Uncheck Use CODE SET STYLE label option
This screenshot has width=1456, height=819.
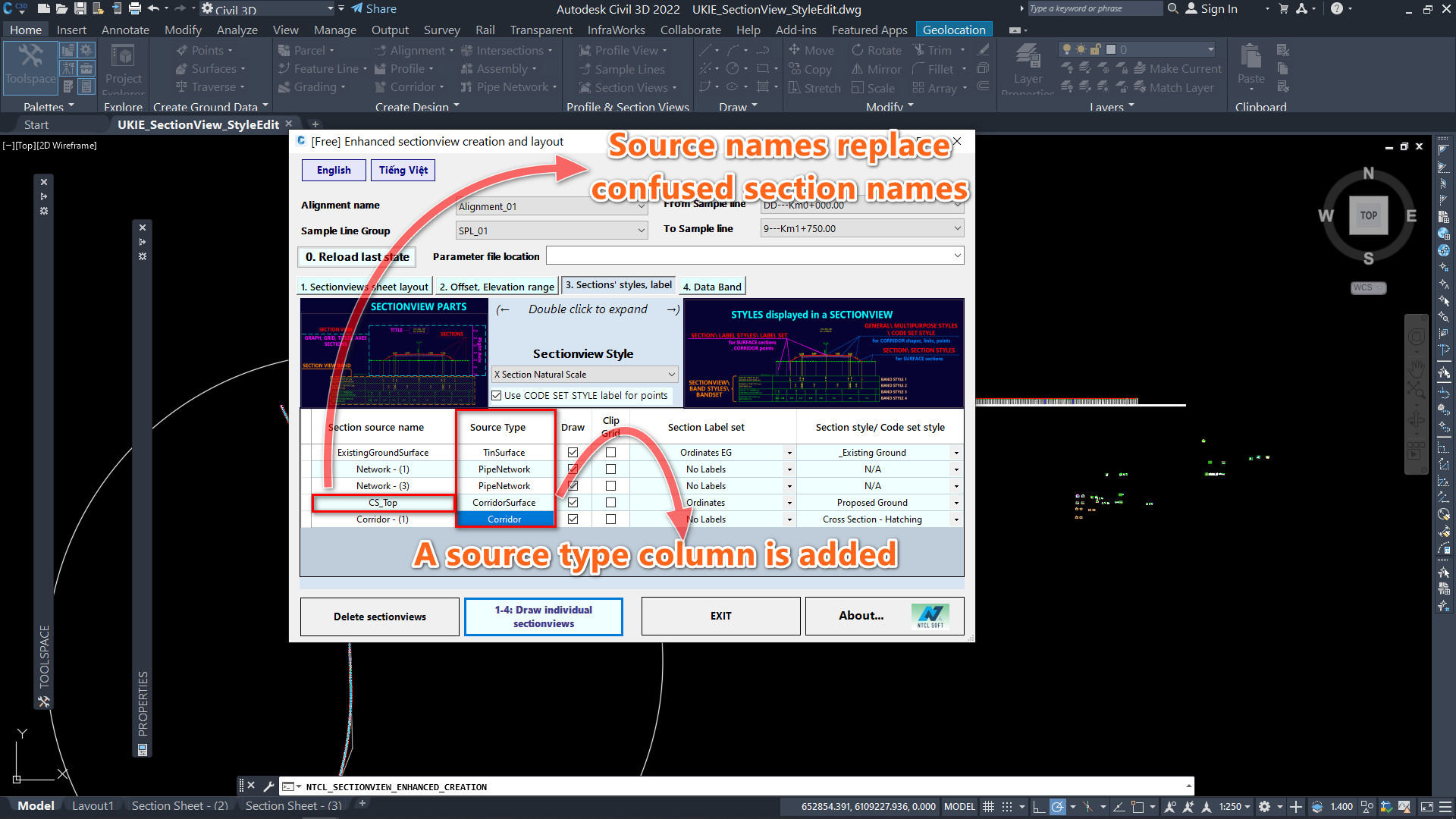497,395
